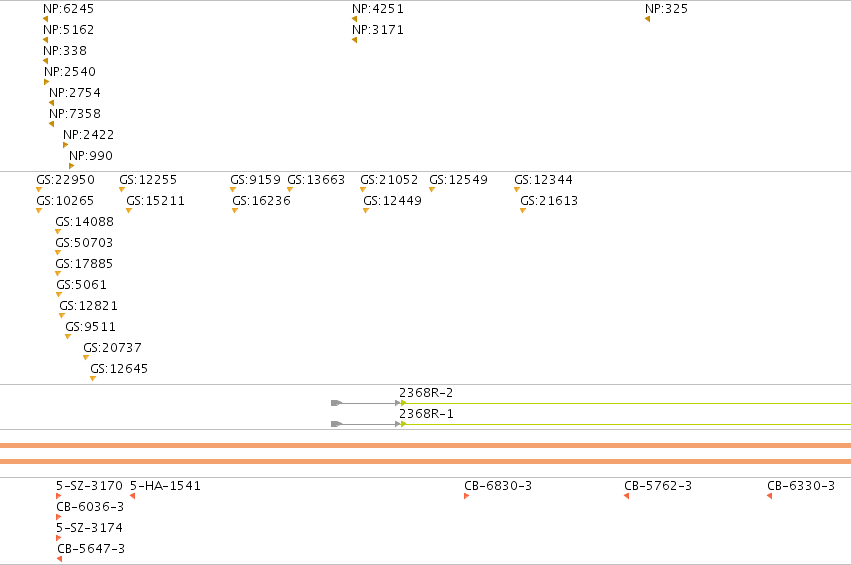
Task: Select the GS:20737 feature label
Action: tap(112, 348)
